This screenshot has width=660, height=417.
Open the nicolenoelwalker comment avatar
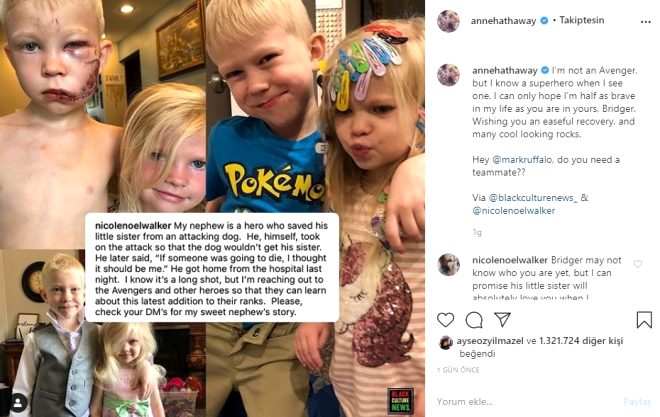[448, 265]
